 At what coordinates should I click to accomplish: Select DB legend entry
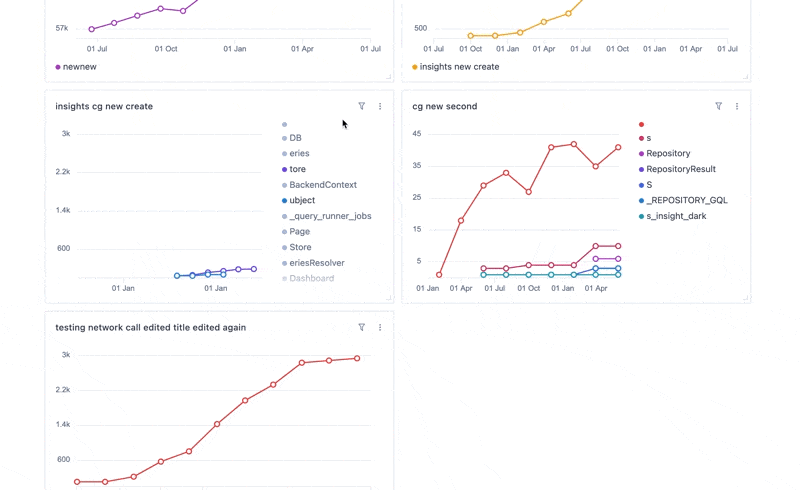[x=292, y=138]
